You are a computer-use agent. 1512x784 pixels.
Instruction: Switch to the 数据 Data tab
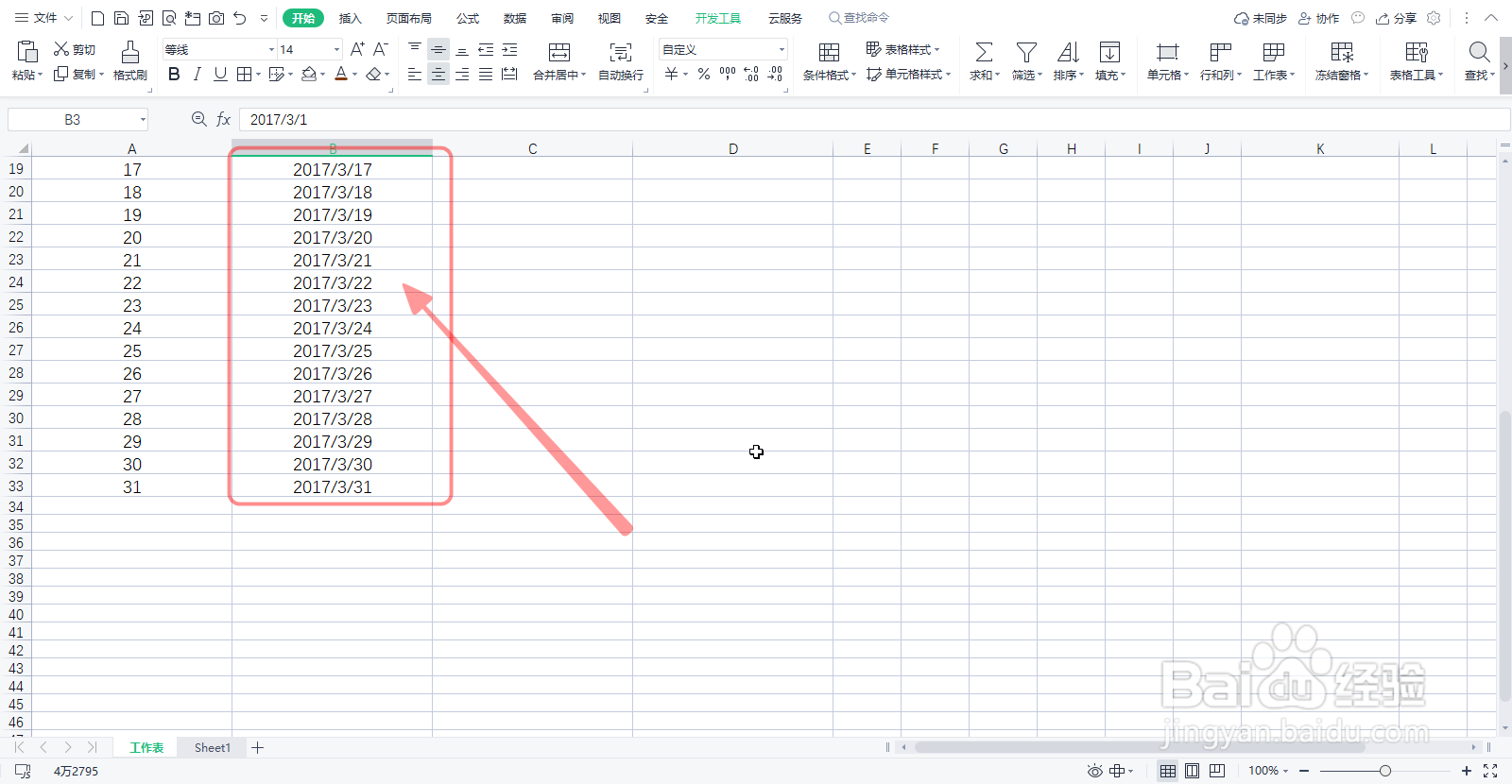pos(514,18)
